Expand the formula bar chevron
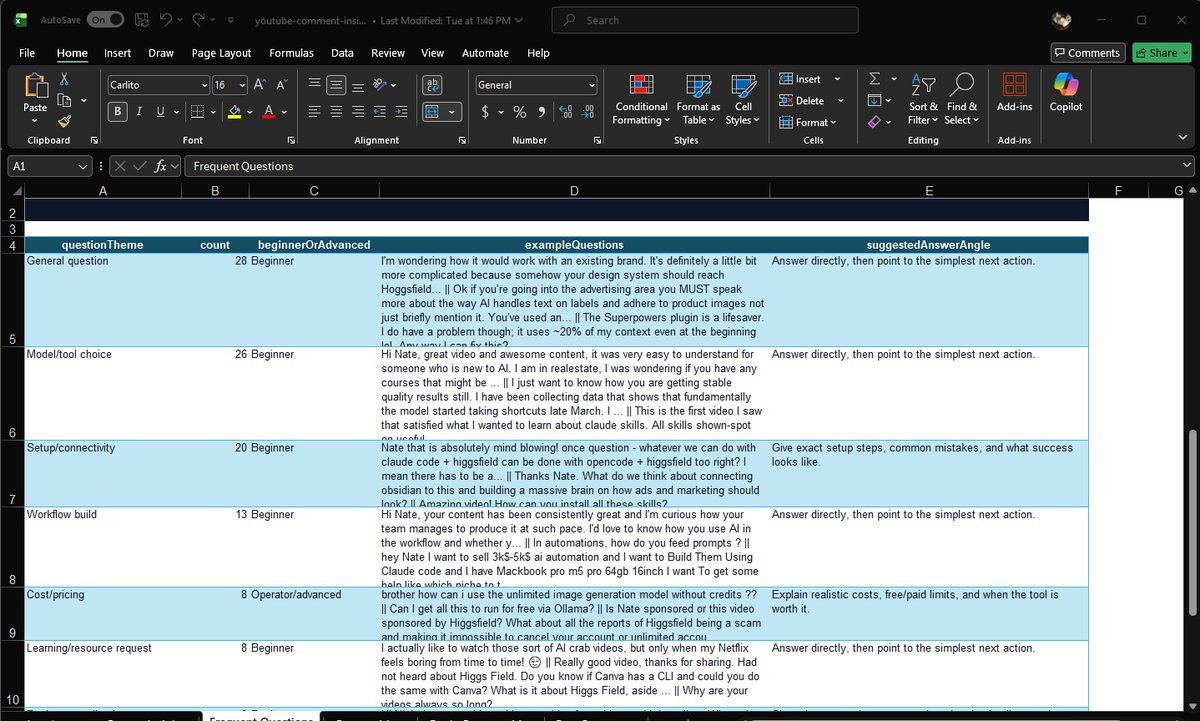Viewport: 1200px width, 721px height. [x=1187, y=167]
